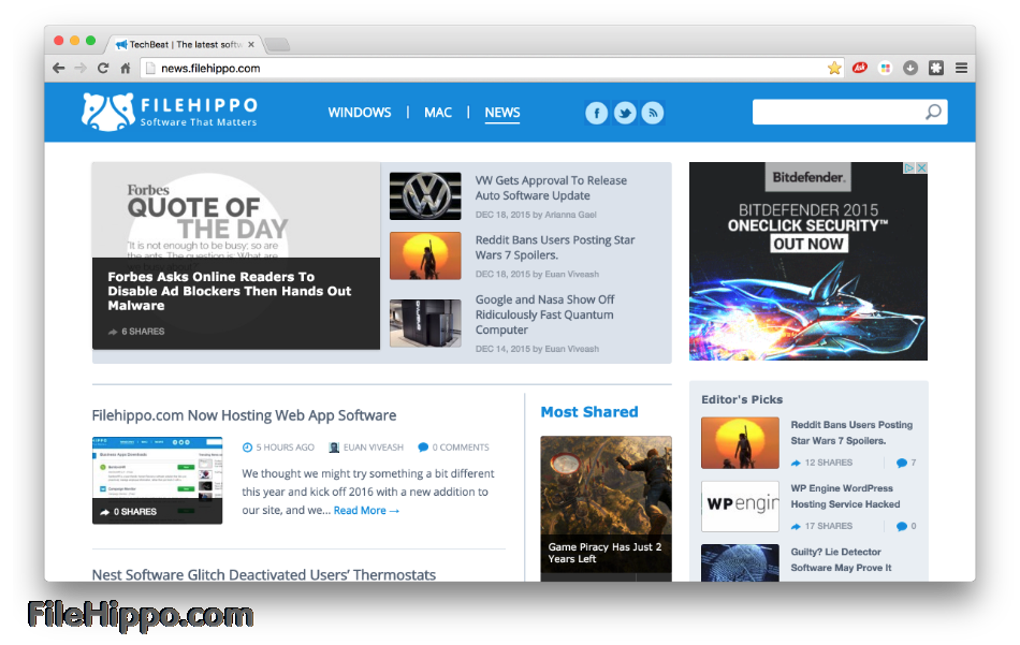Click the Editor's Picks Star Wars sunset thumbnail
Viewport: 1020px width, 645px height.
tap(740, 443)
